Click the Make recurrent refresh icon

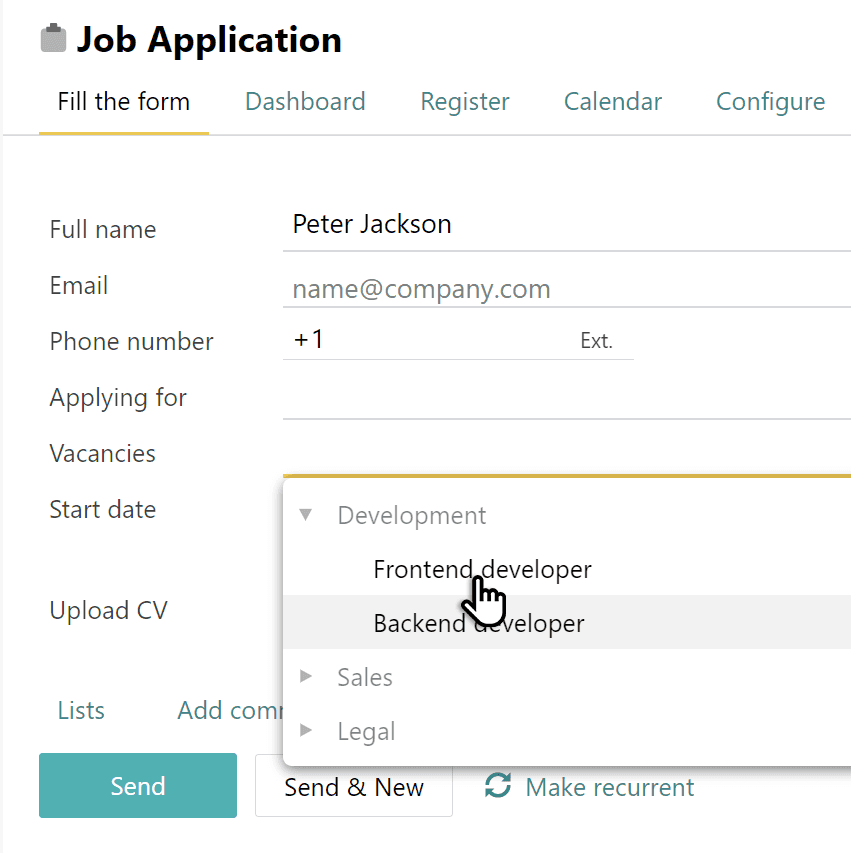coord(497,787)
